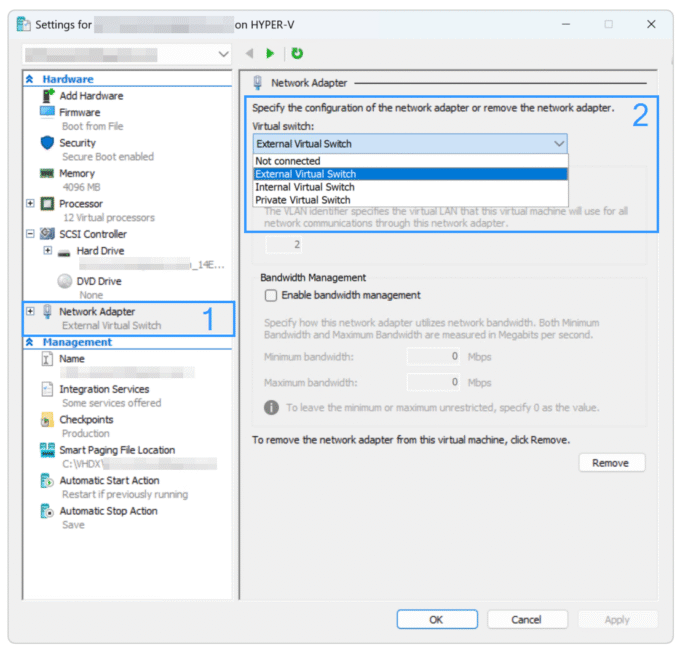Expand the Network Adapter tree node

point(30,311)
